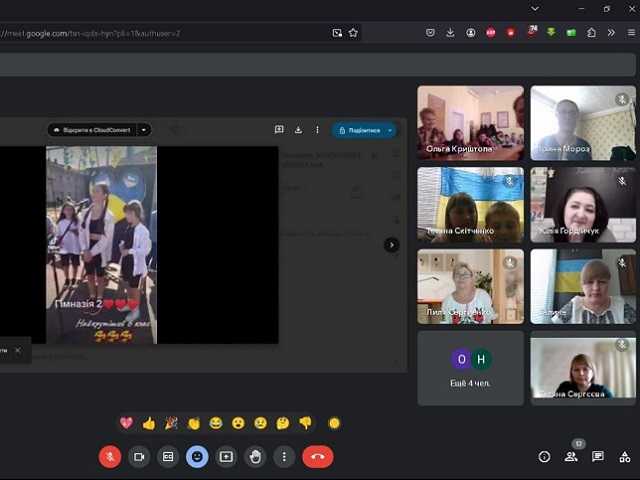640x480 pixels.
Task: Click the emoji reactions button
Action: (x=197, y=456)
